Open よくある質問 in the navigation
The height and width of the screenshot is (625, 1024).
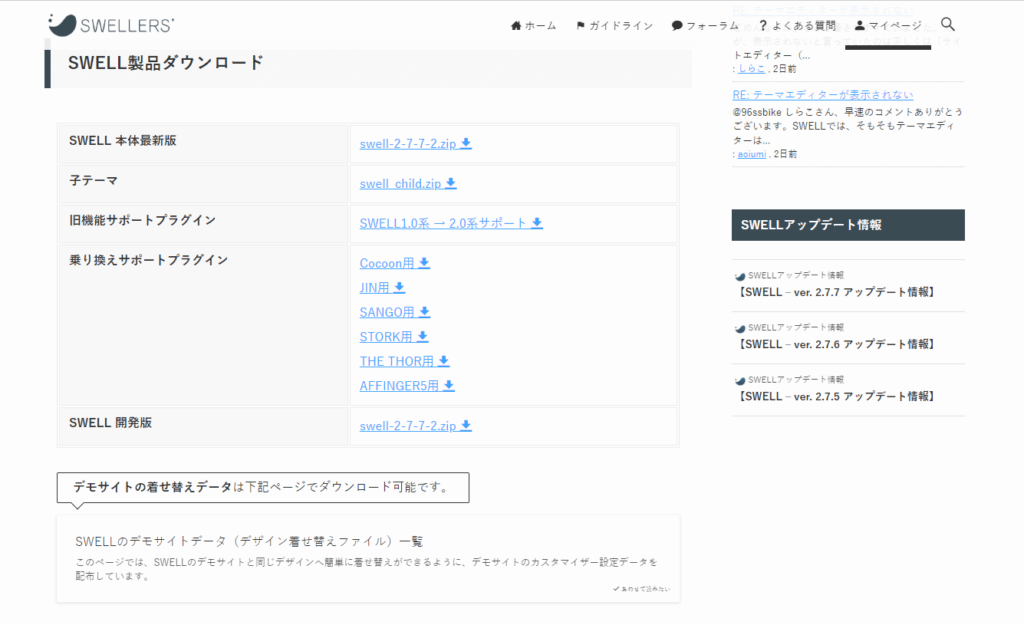click(797, 25)
